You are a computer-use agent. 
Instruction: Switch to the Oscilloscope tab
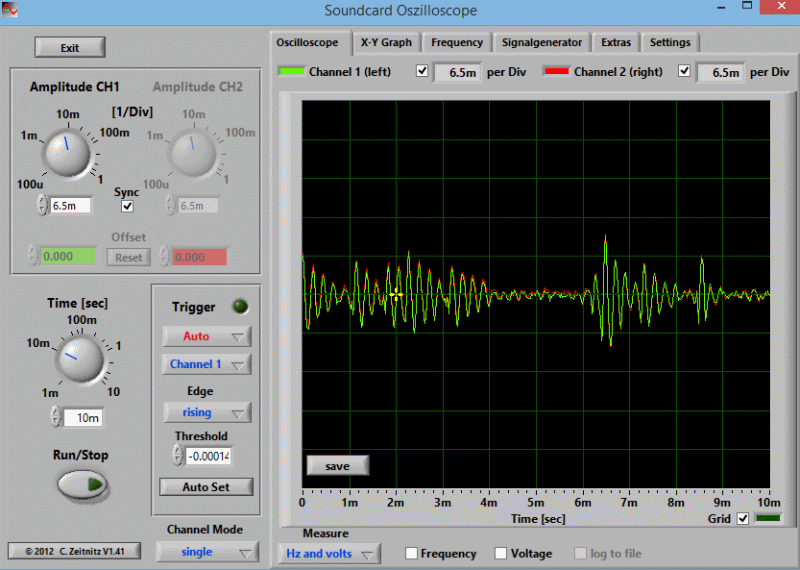click(309, 43)
